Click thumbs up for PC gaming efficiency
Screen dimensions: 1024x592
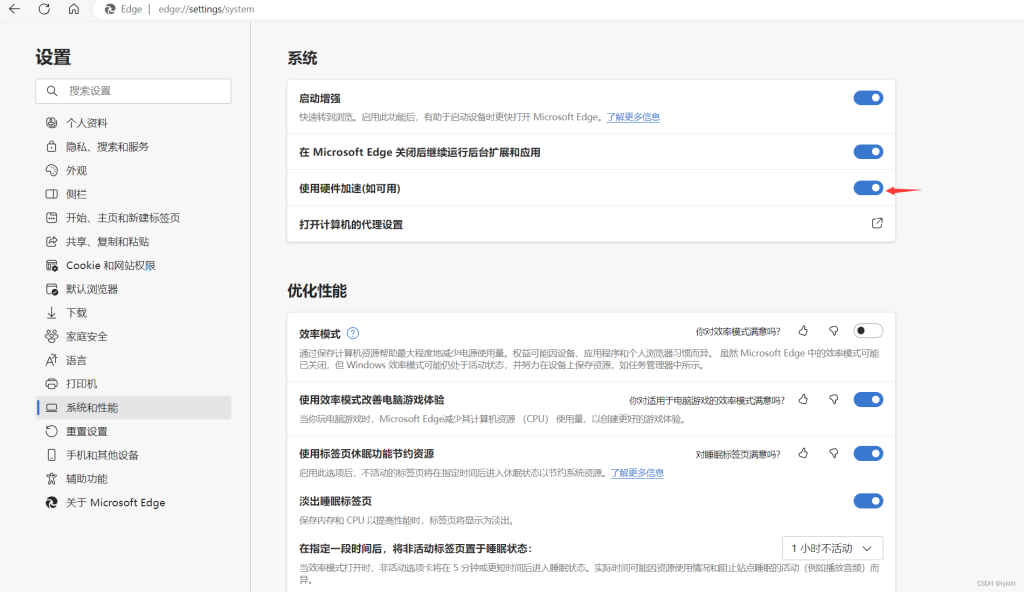803,399
